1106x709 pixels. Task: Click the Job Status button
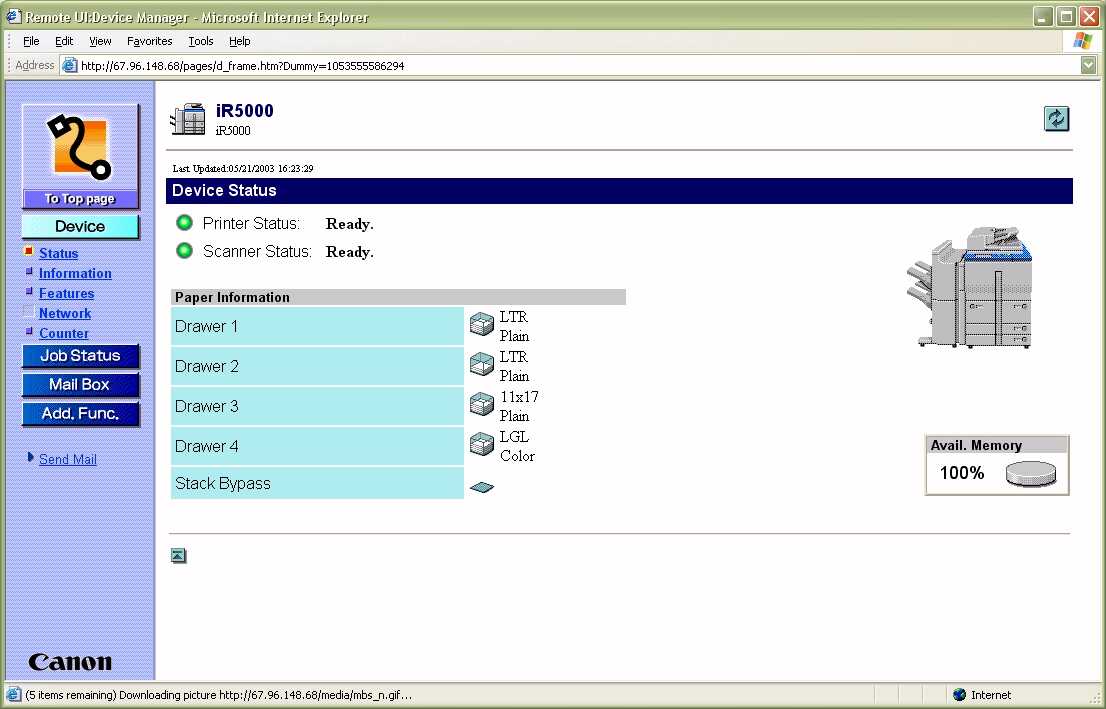point(80,356)
